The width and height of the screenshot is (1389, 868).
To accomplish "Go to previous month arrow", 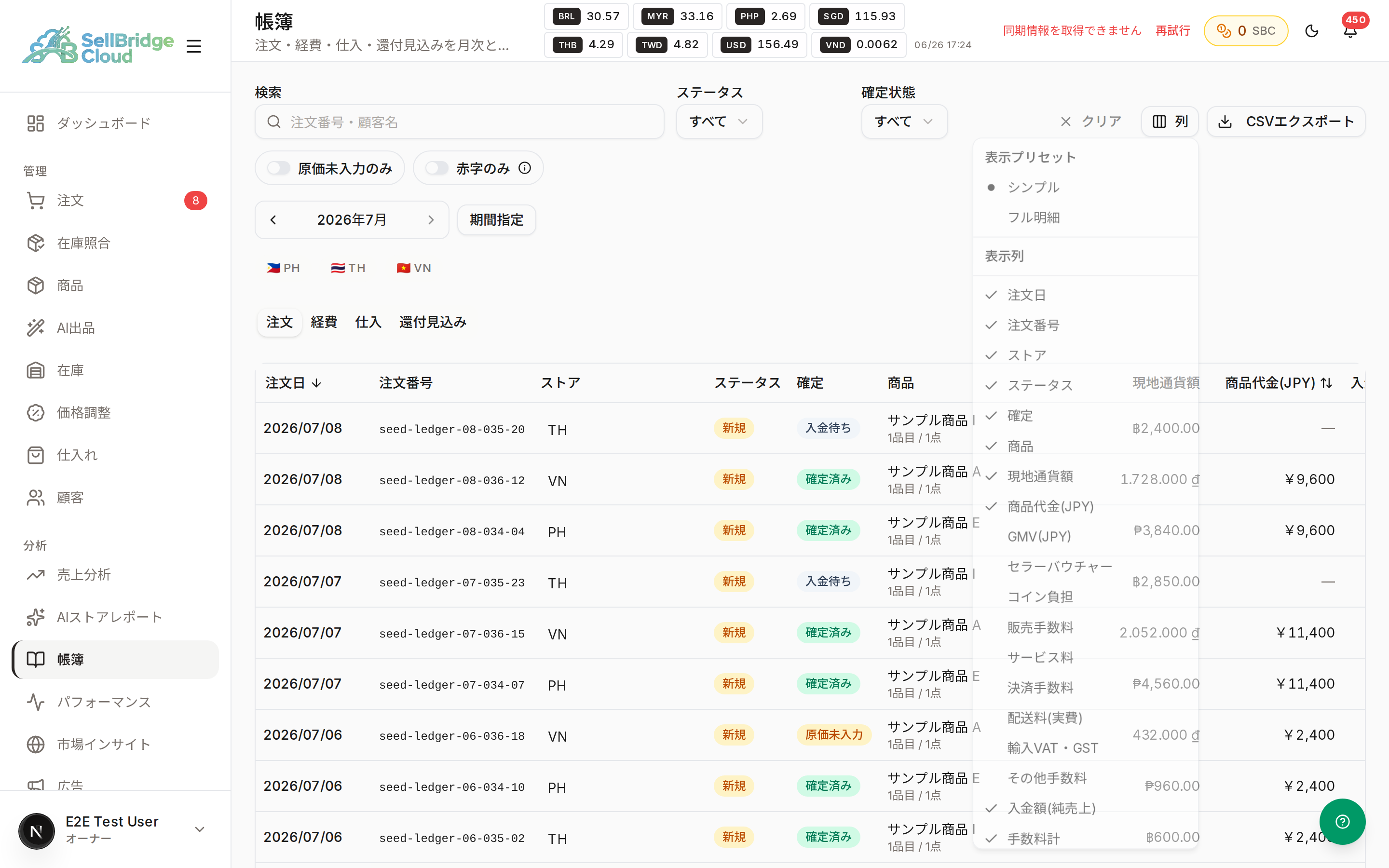I will pyautogui.click(x=273, y=220).
